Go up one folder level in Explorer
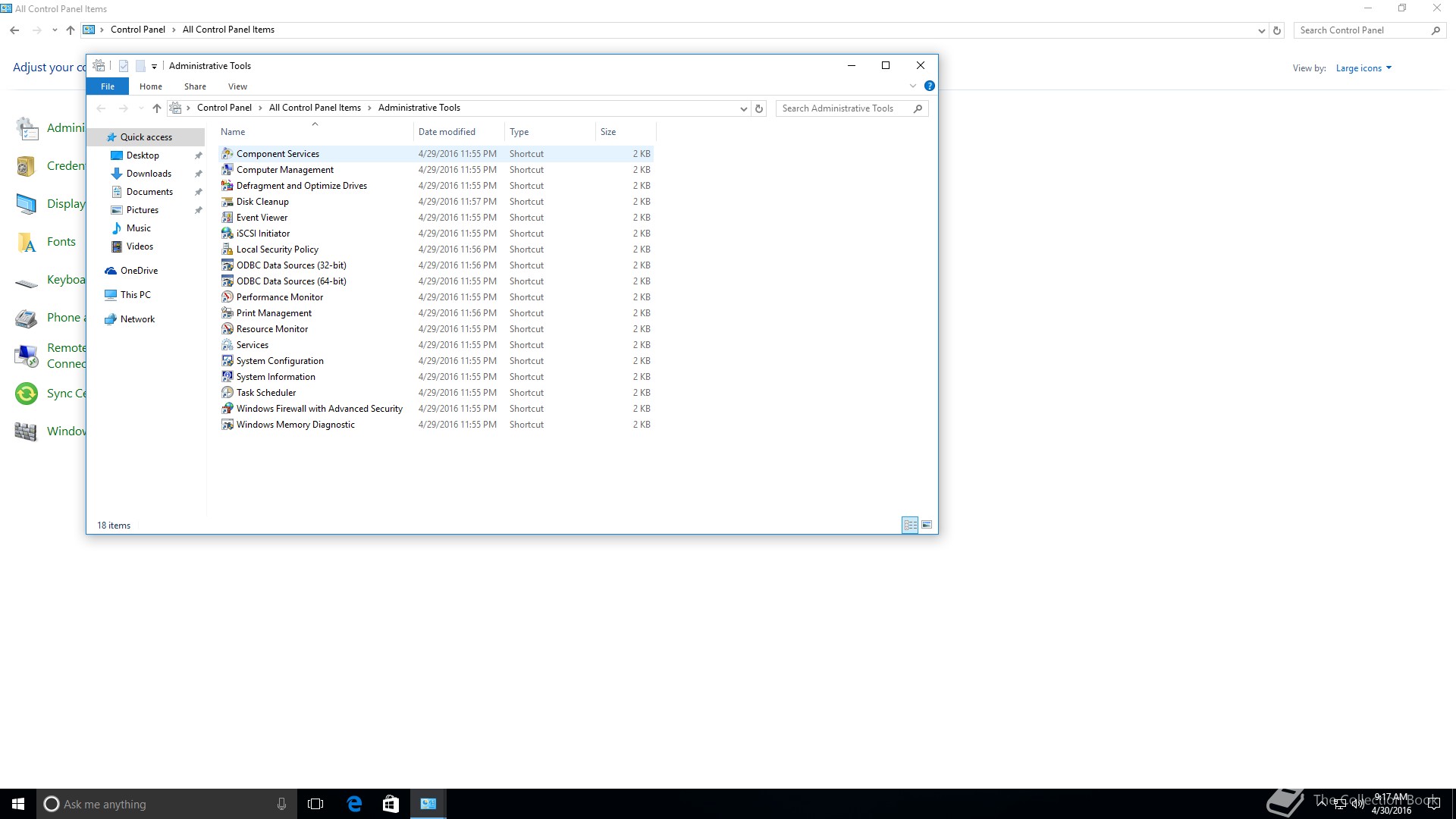1456x819 pixels. (156, 108)
